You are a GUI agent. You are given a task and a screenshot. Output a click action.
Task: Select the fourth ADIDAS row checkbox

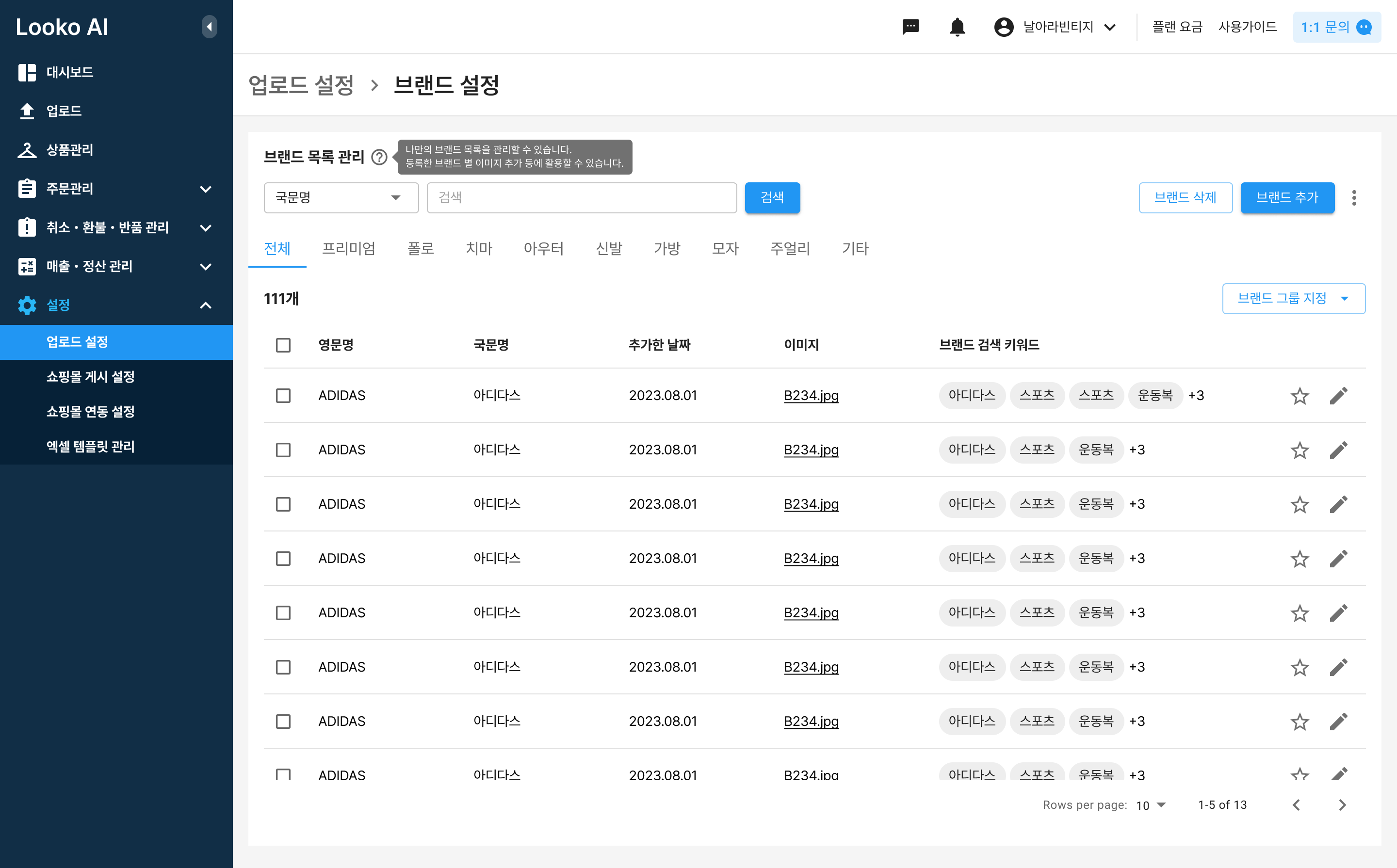tap(283, 559)
